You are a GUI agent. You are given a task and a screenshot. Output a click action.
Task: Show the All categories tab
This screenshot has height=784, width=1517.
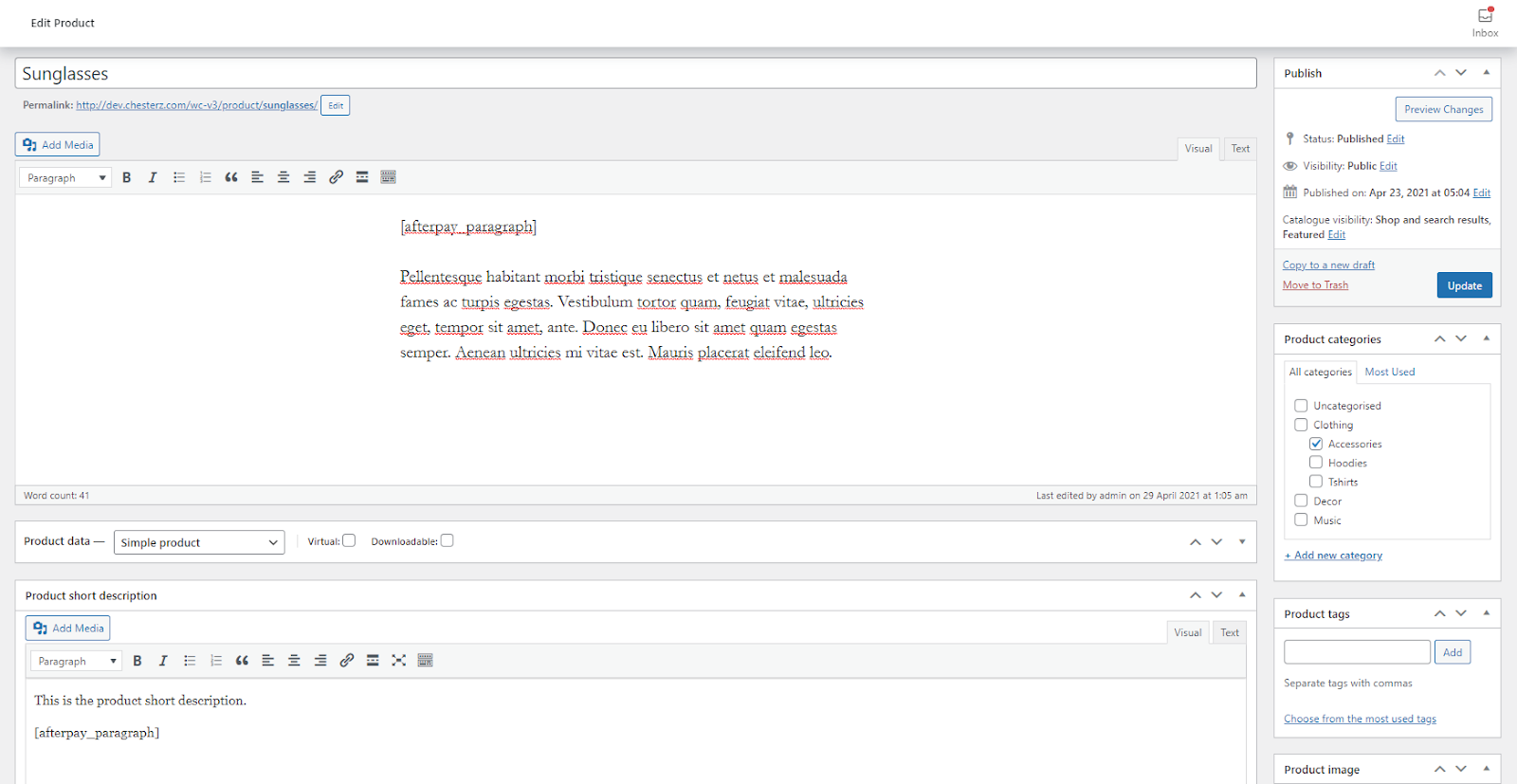1321,372
